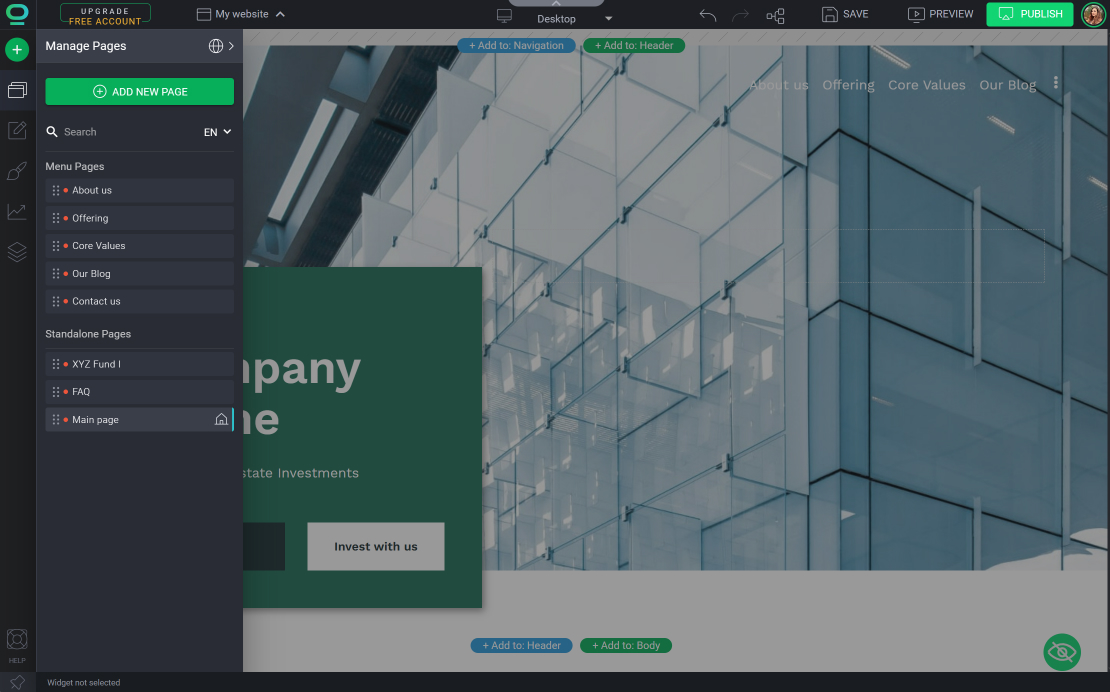Click drag handle of Our Blog page
The image size is (1110, 692).
tap(56, 273)
